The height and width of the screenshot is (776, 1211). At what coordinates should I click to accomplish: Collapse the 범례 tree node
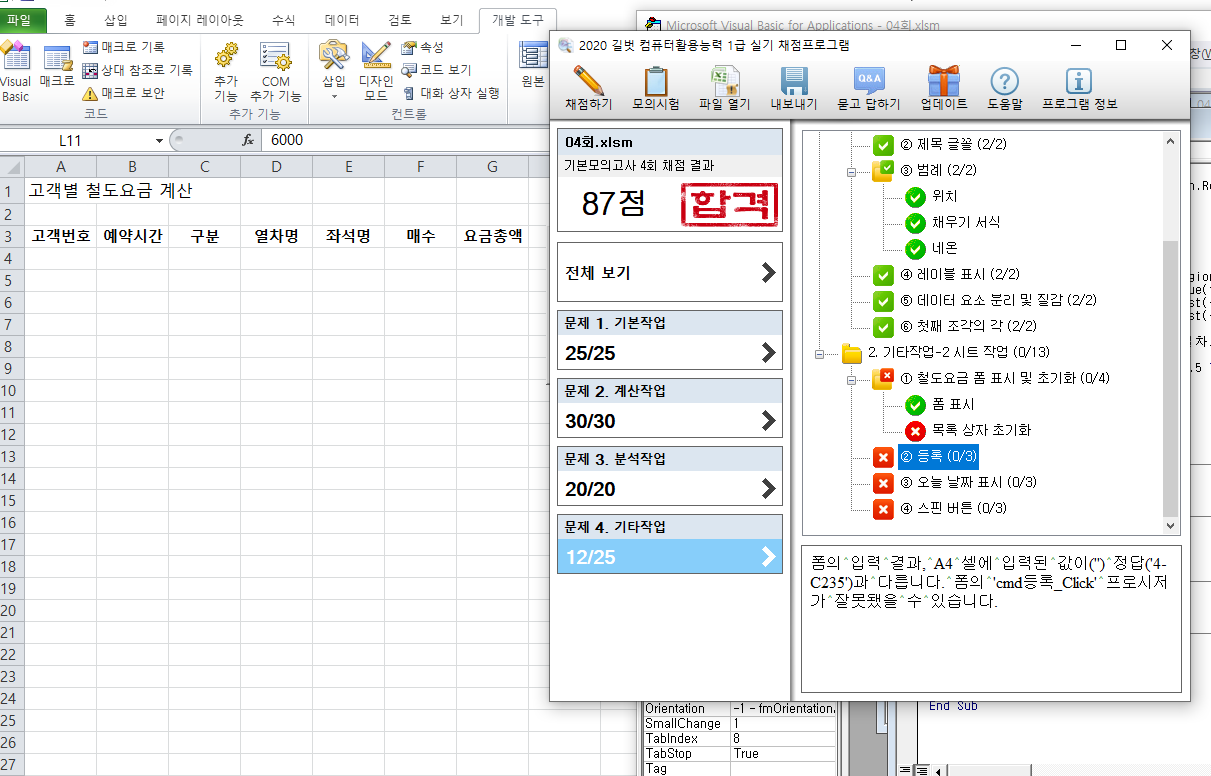coord(852,171)
